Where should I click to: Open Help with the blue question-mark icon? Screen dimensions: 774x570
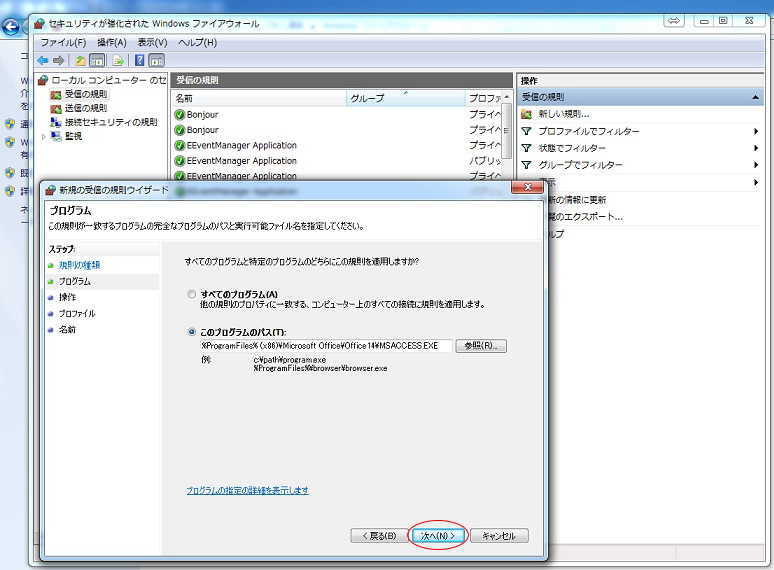[x=139, y=61]
